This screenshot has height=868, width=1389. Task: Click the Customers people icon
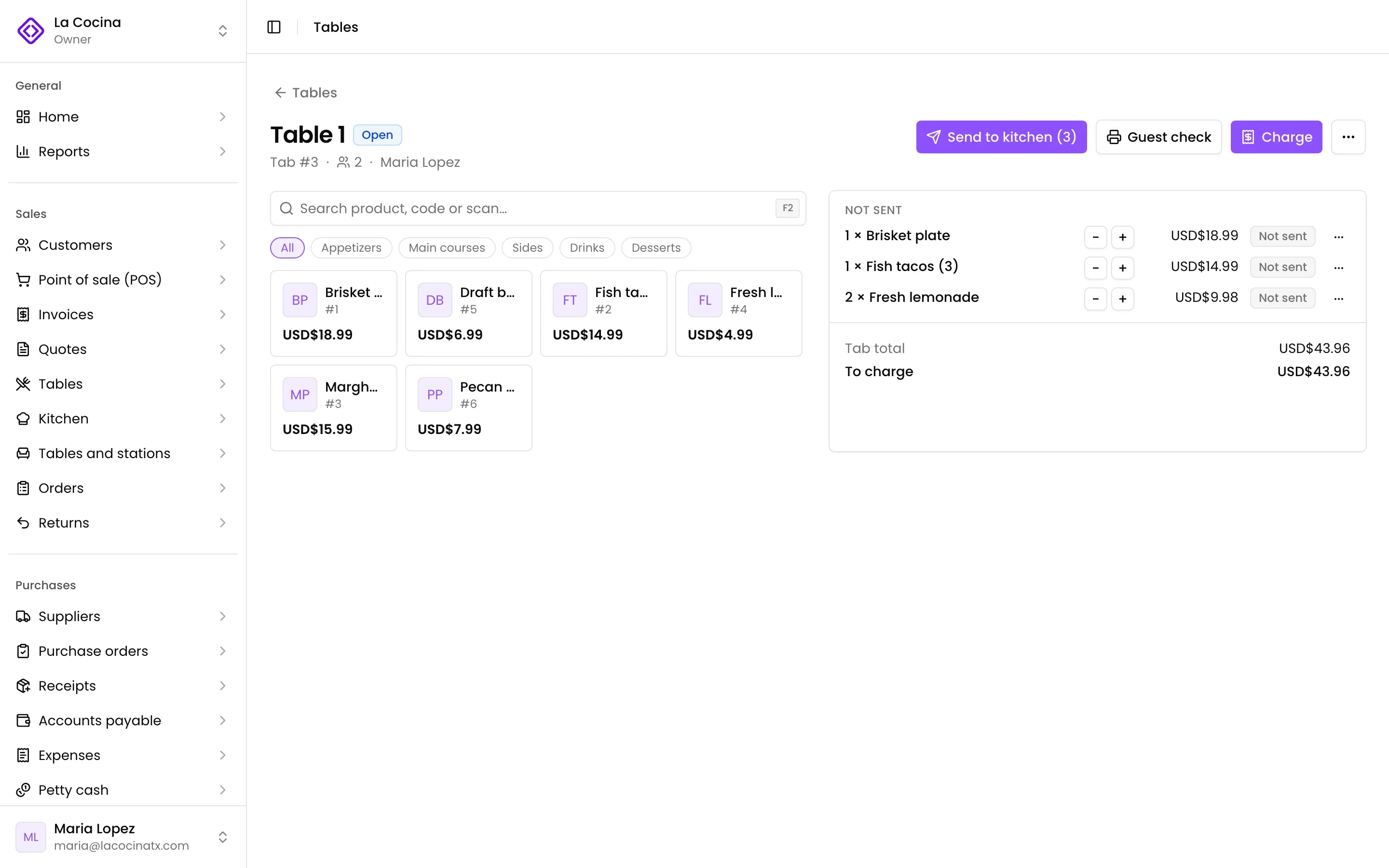(x=23, y=245)
